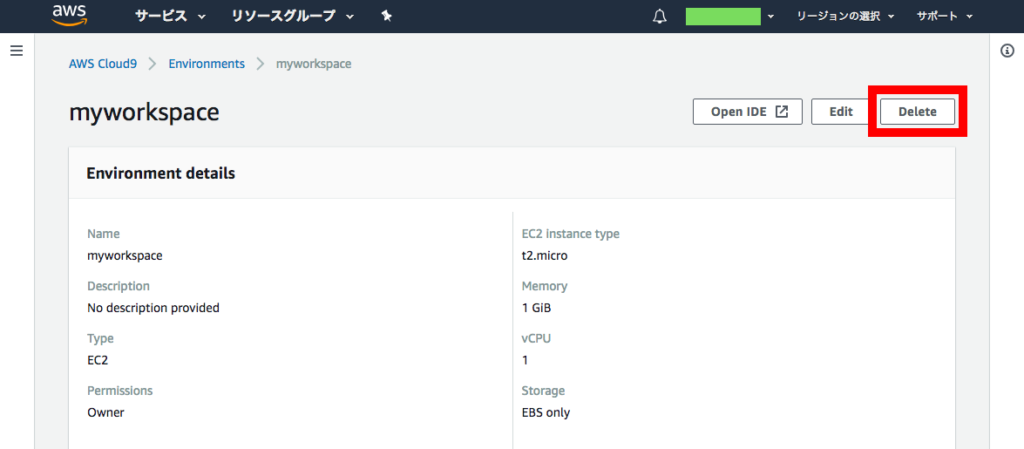
Task: Click the pin shortcut icon in the navbar
Action: coord(387,16)
